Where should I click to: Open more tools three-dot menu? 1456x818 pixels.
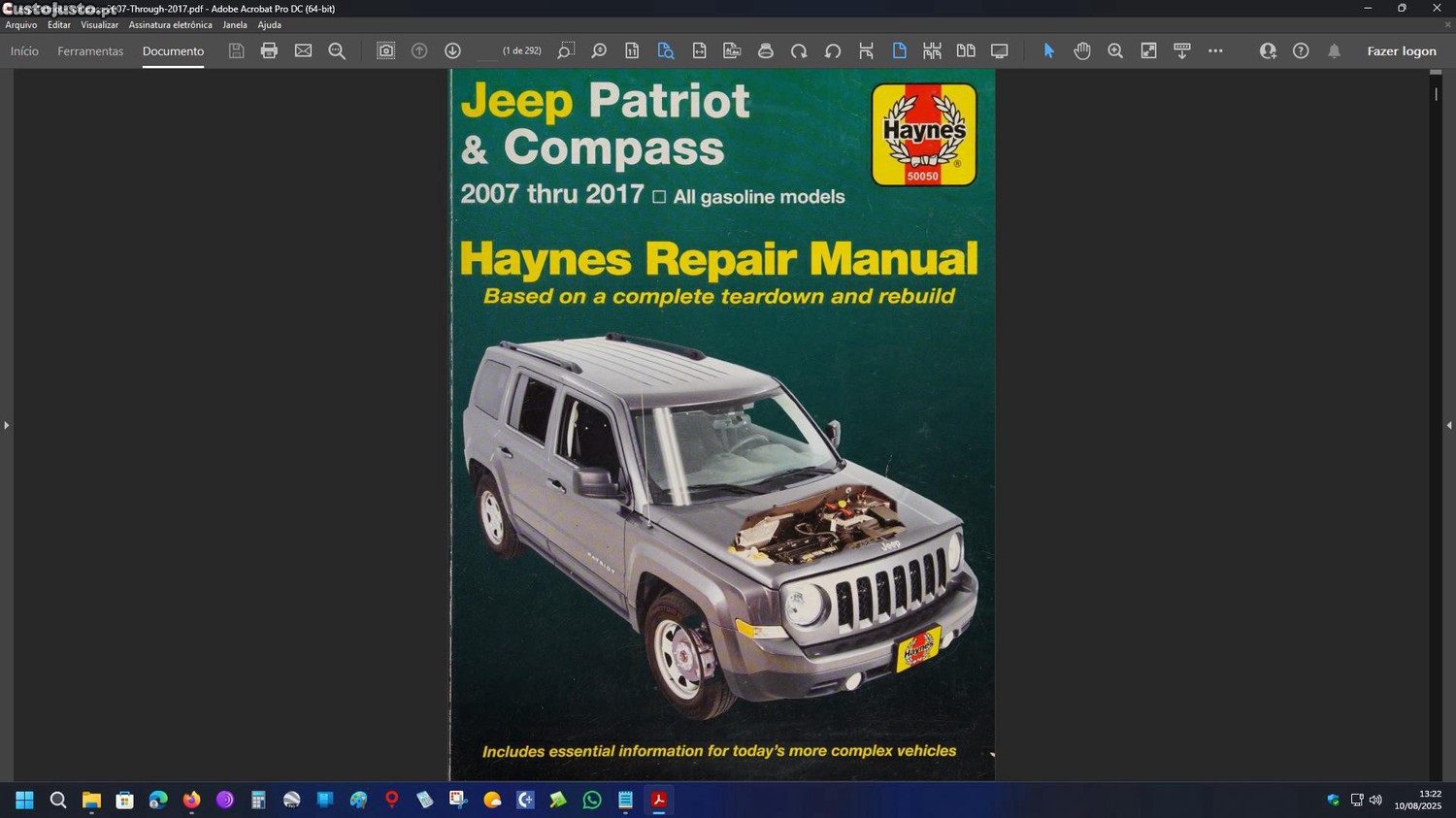pyautogui.click(x=1215, y=50)
